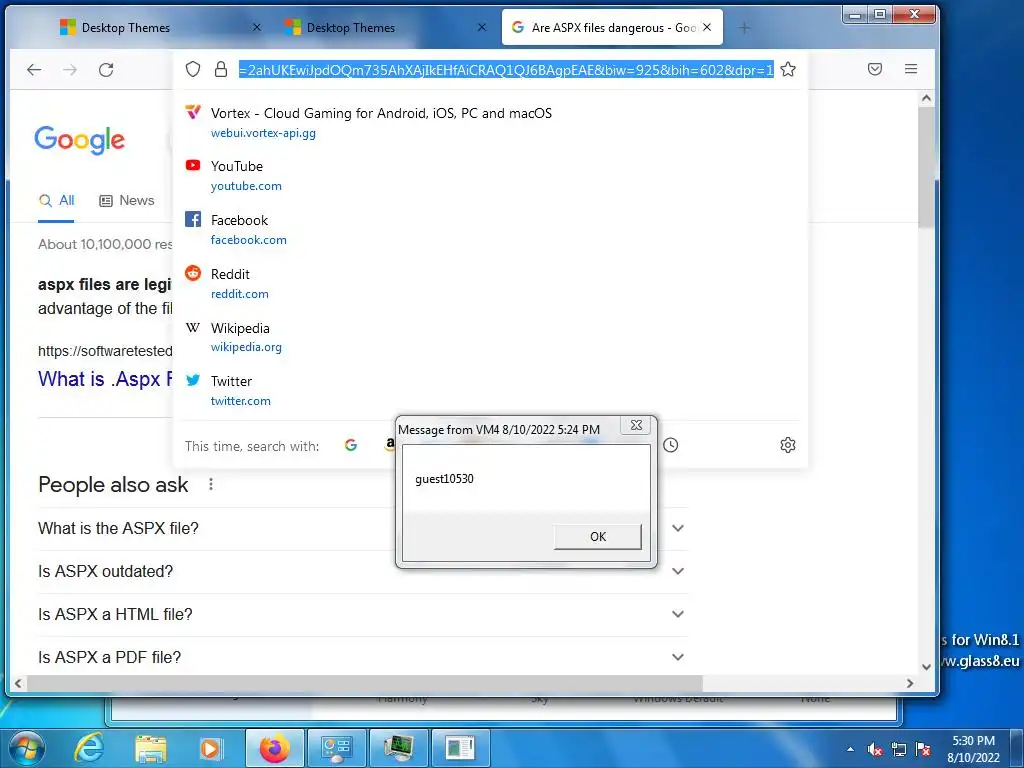The image size is (1024, 768).
Task: Close the first Desktop Themes tab
Action: [257, 27]
